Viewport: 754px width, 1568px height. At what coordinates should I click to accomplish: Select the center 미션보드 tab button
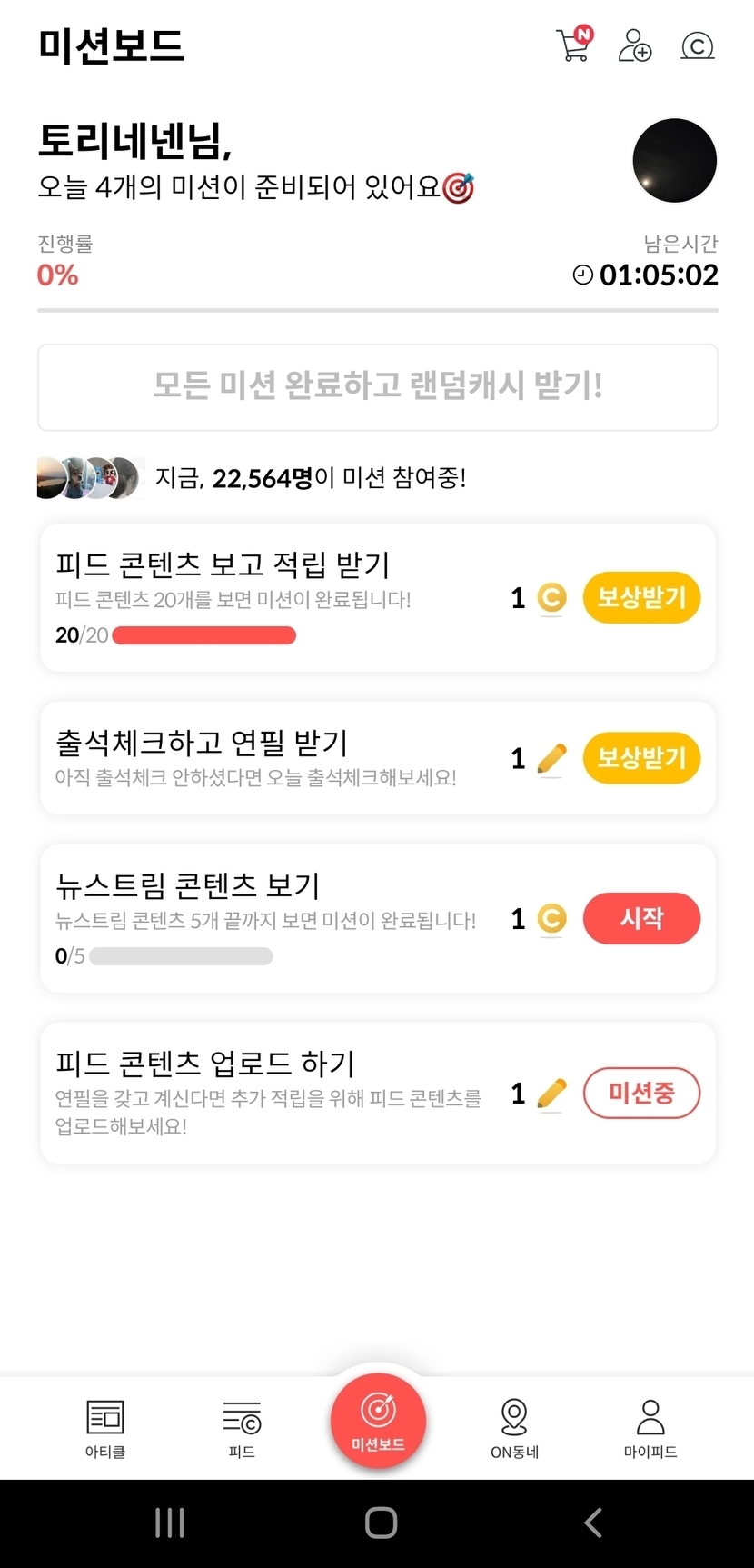point(378,1420)
